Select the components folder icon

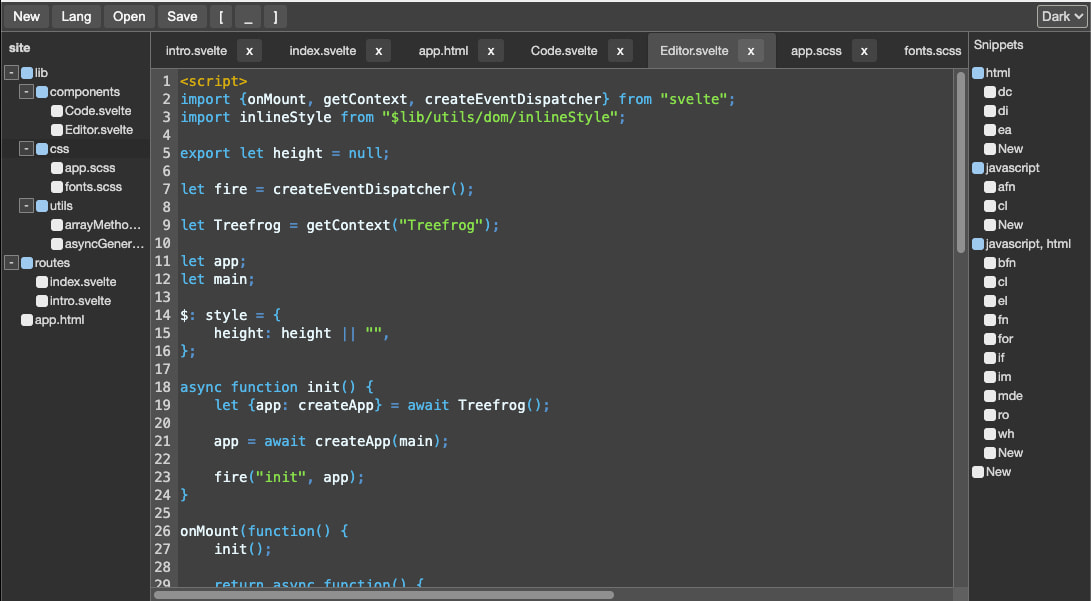42,92
